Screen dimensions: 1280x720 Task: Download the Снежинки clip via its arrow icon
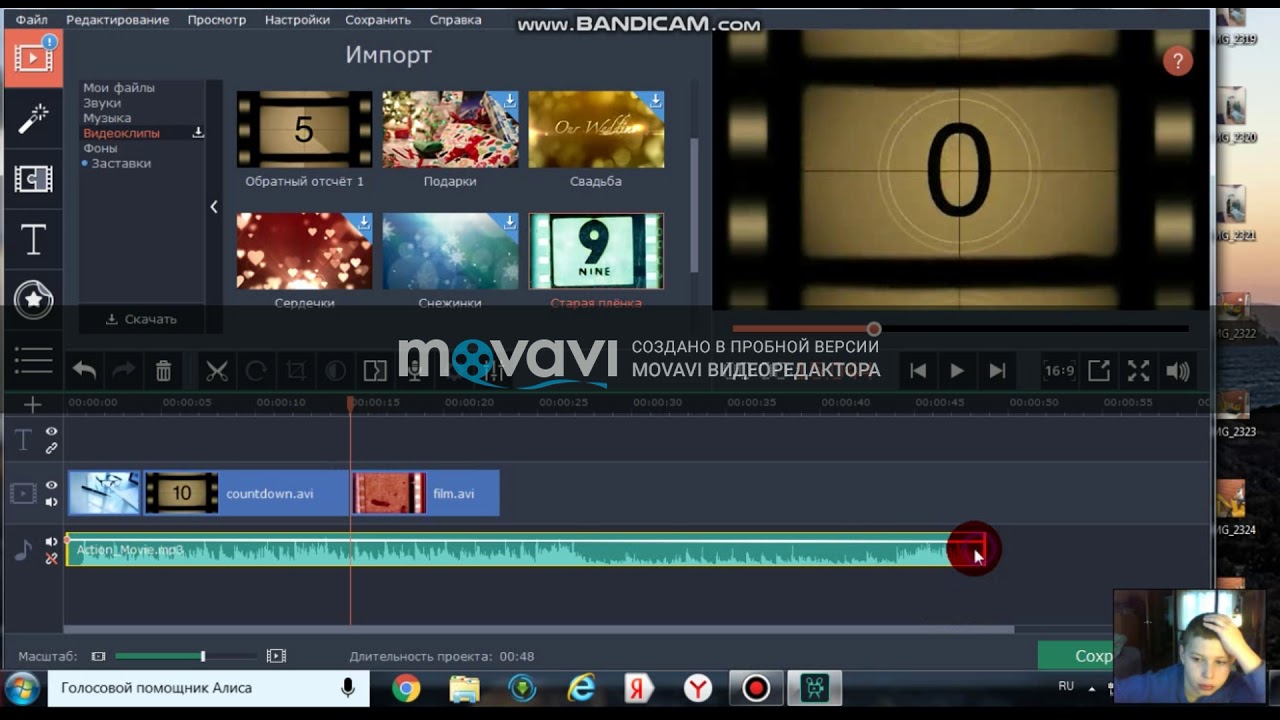(510, 223)
